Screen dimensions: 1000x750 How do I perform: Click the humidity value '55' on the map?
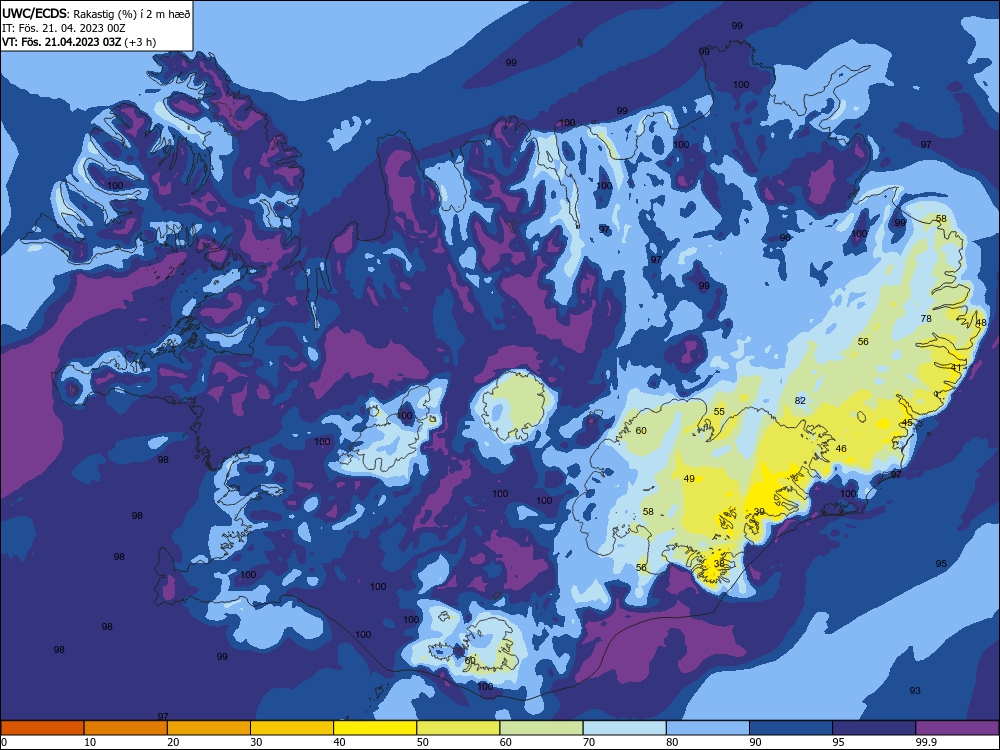point(719,411)
